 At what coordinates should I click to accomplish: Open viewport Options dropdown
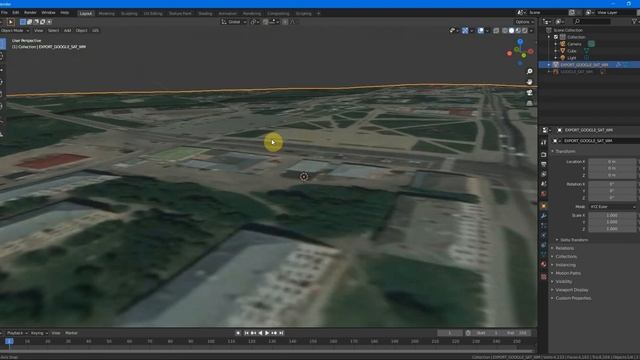tap(524, 22)
